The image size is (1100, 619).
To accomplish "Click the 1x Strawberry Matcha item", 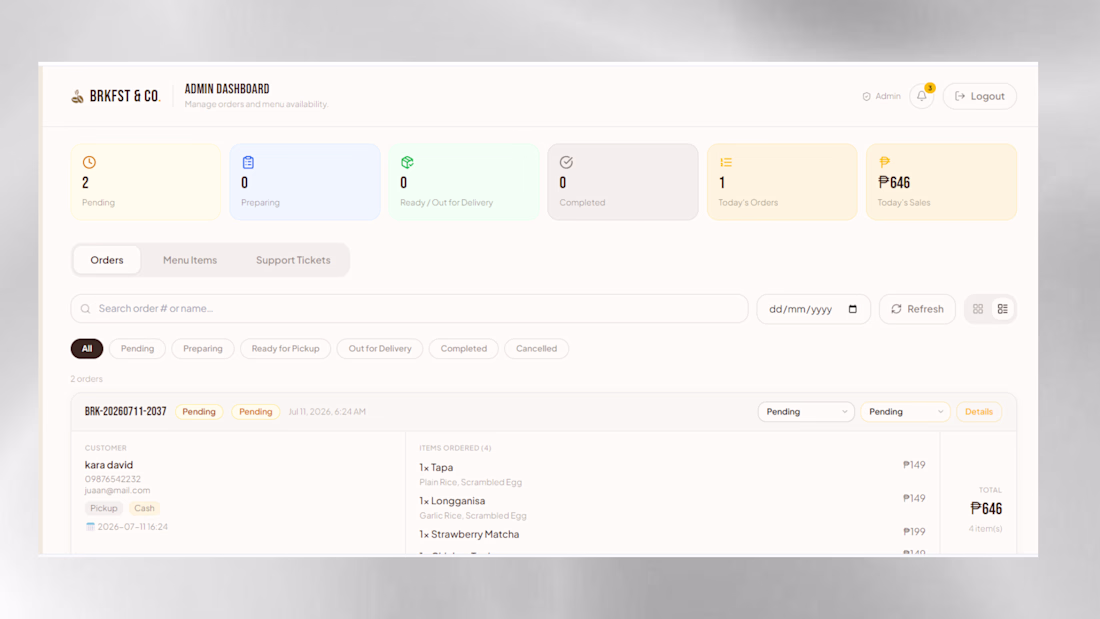I will click(469, 535).
